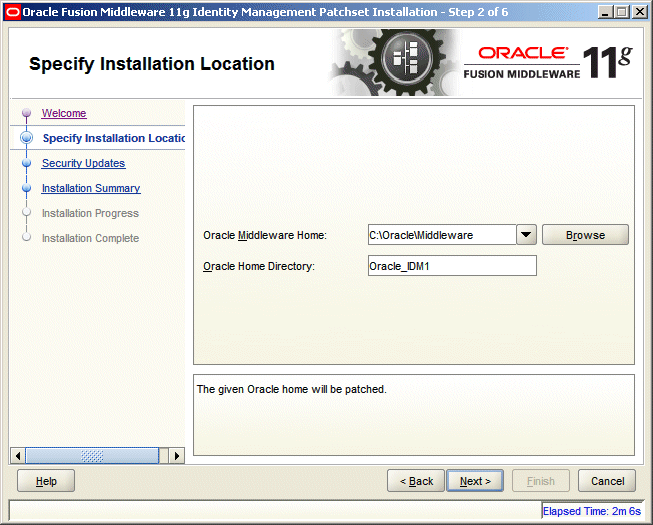Open the Help button
The image size is (653, 525).
(x=46, y=481)
